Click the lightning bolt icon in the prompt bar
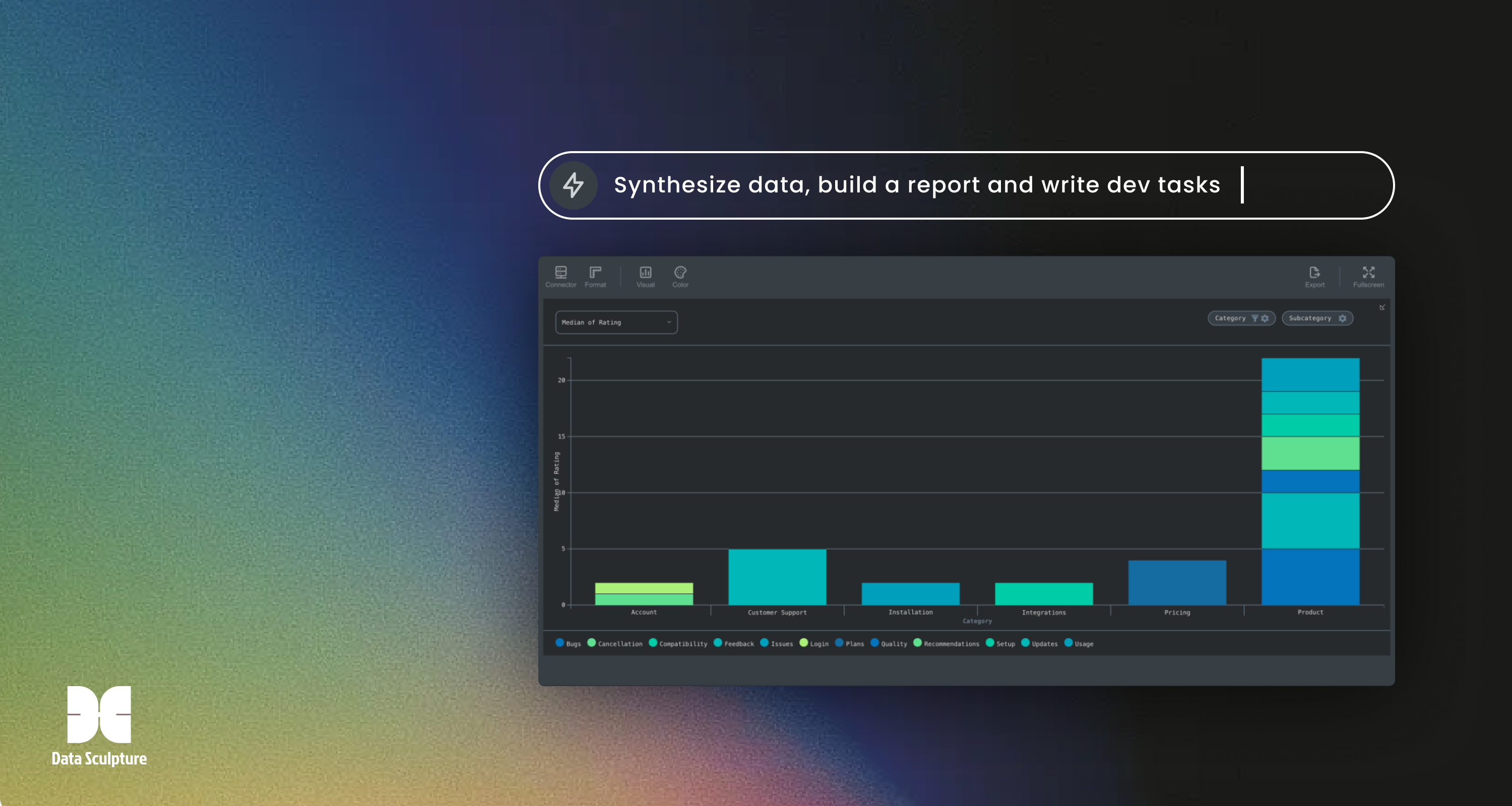Screen dimensions: 1512x806 (574, 185)
